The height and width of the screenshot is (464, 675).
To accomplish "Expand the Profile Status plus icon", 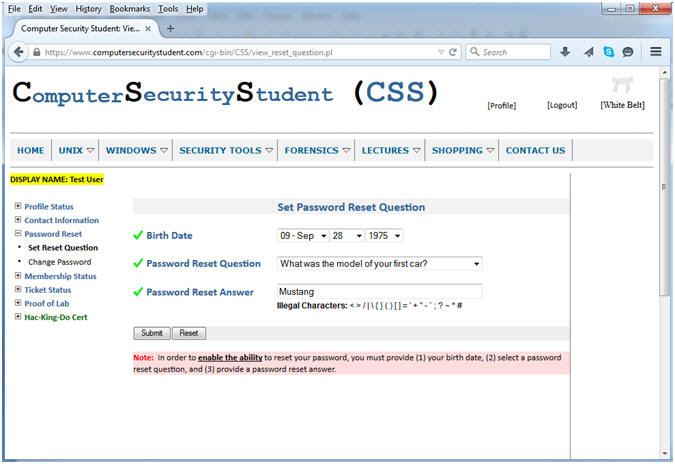I will click(18, 206).
